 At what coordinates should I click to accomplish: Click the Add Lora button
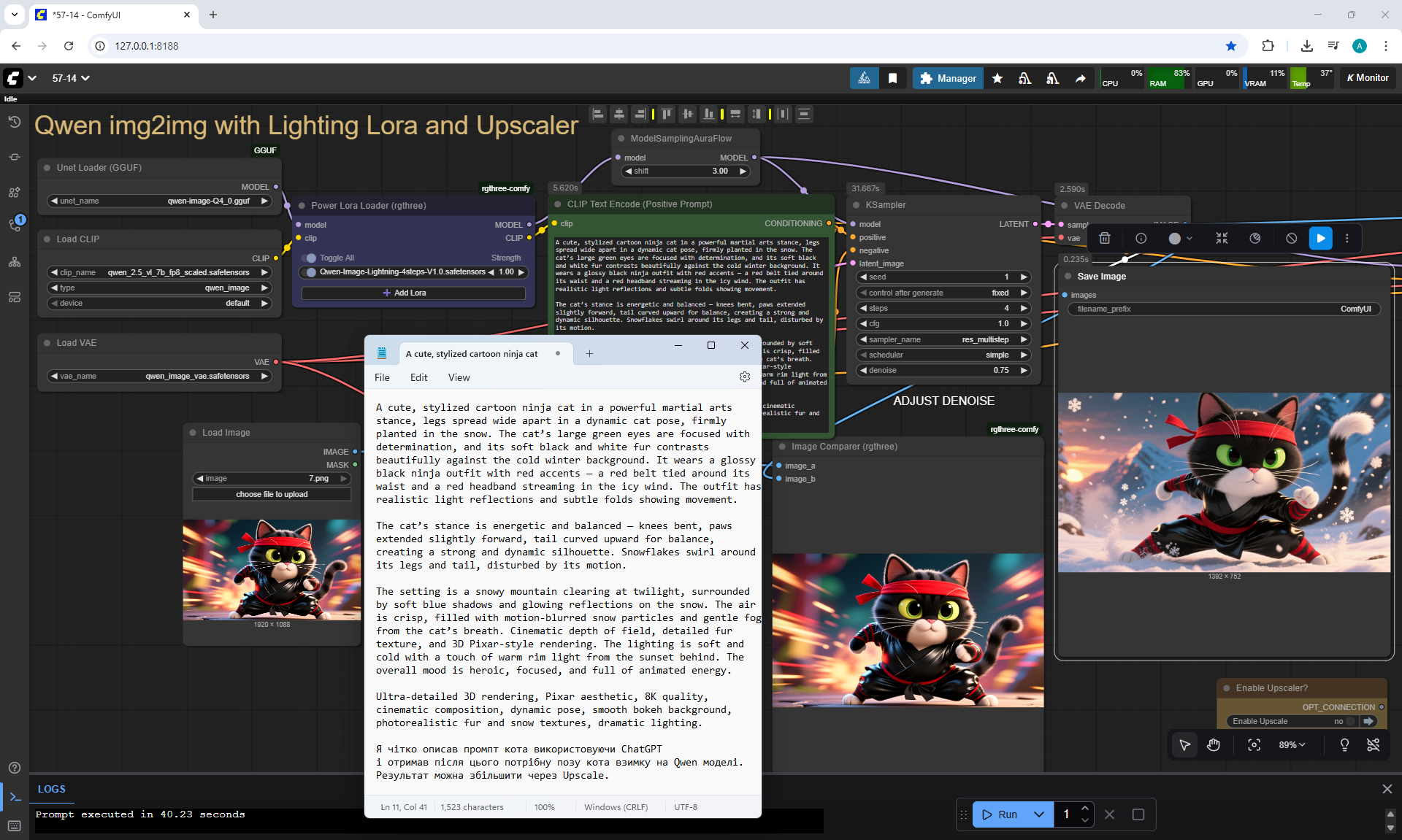point(413,293)
